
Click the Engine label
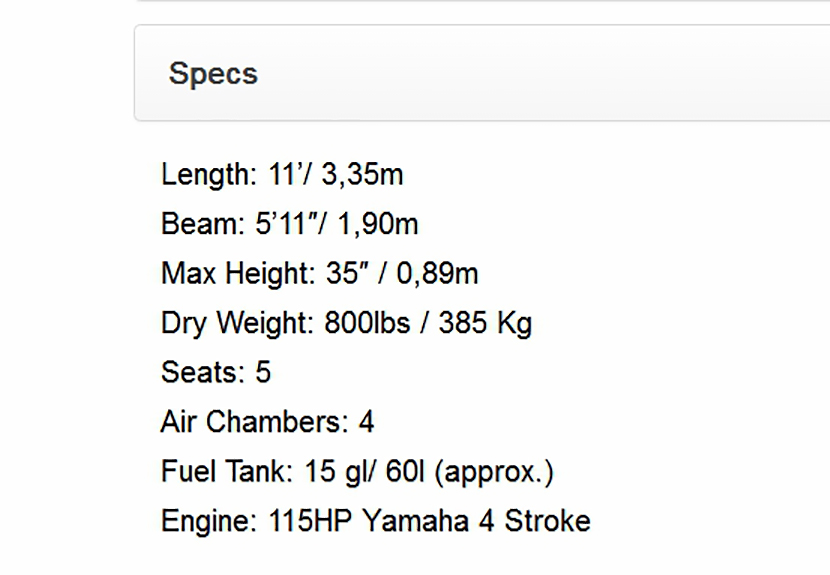point(210,521)
